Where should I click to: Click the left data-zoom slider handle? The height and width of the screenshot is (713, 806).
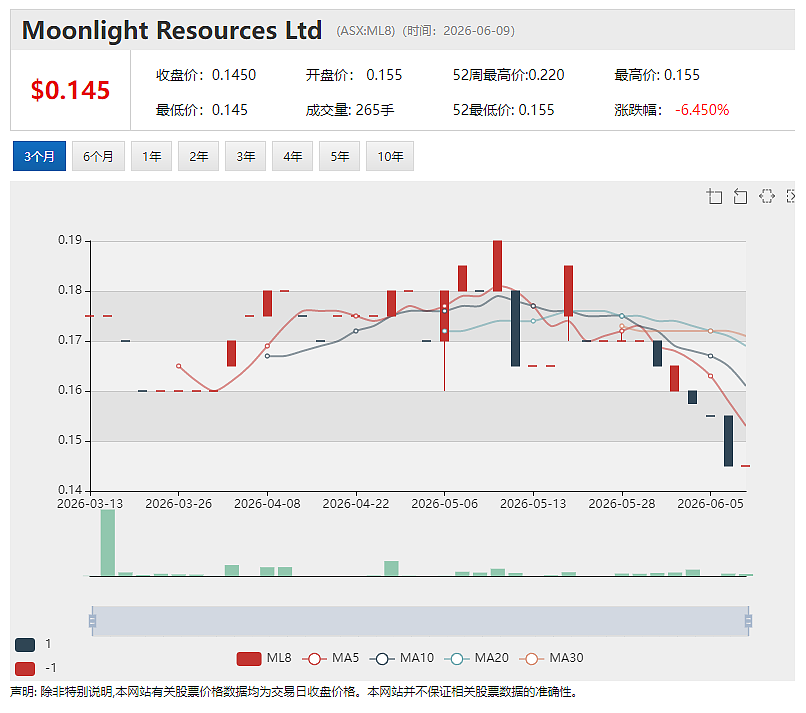tap(93, 621)
